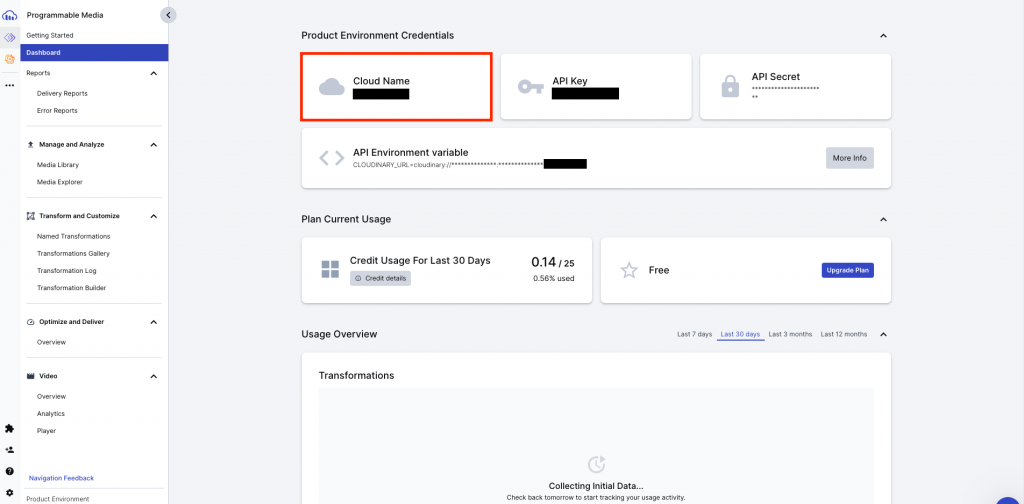Image resolution: width=1024 pixels, height=504 pixels.
Task: Open the help question mark icon
Action: coord(9,471)
